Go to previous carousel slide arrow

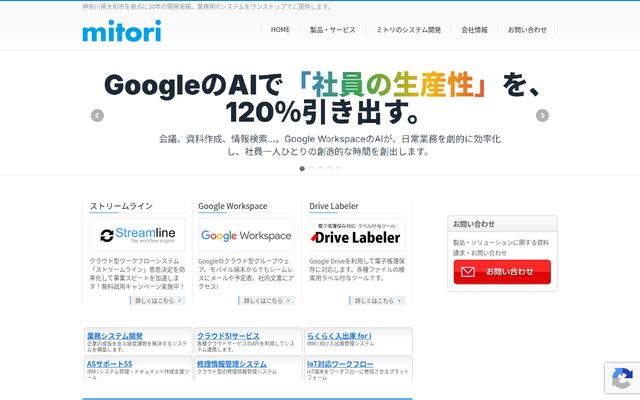pos(97,116)
